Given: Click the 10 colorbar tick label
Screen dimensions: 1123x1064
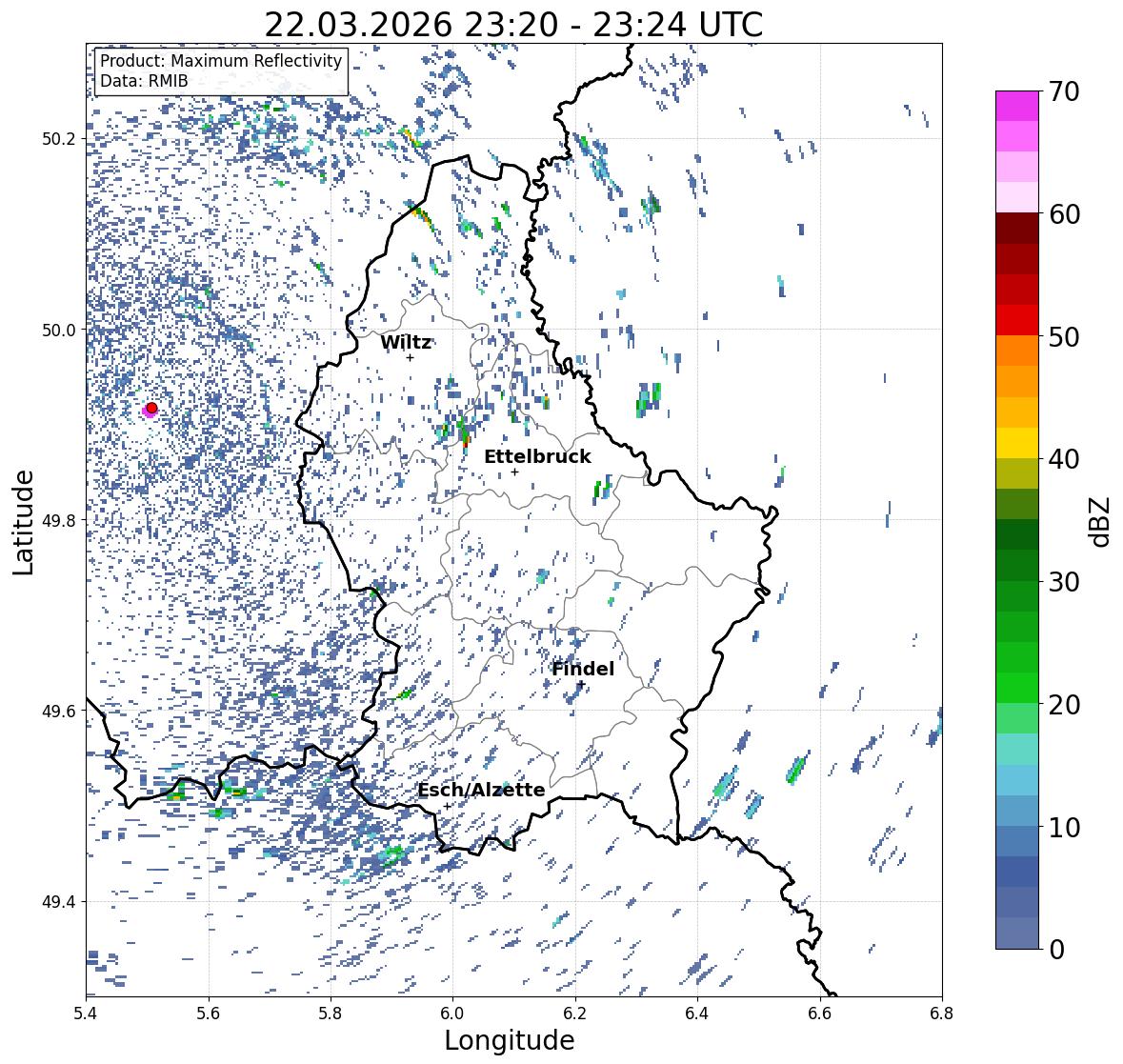Looking at the screenshot, I should pyautogui.click(x=1064, y=827).
